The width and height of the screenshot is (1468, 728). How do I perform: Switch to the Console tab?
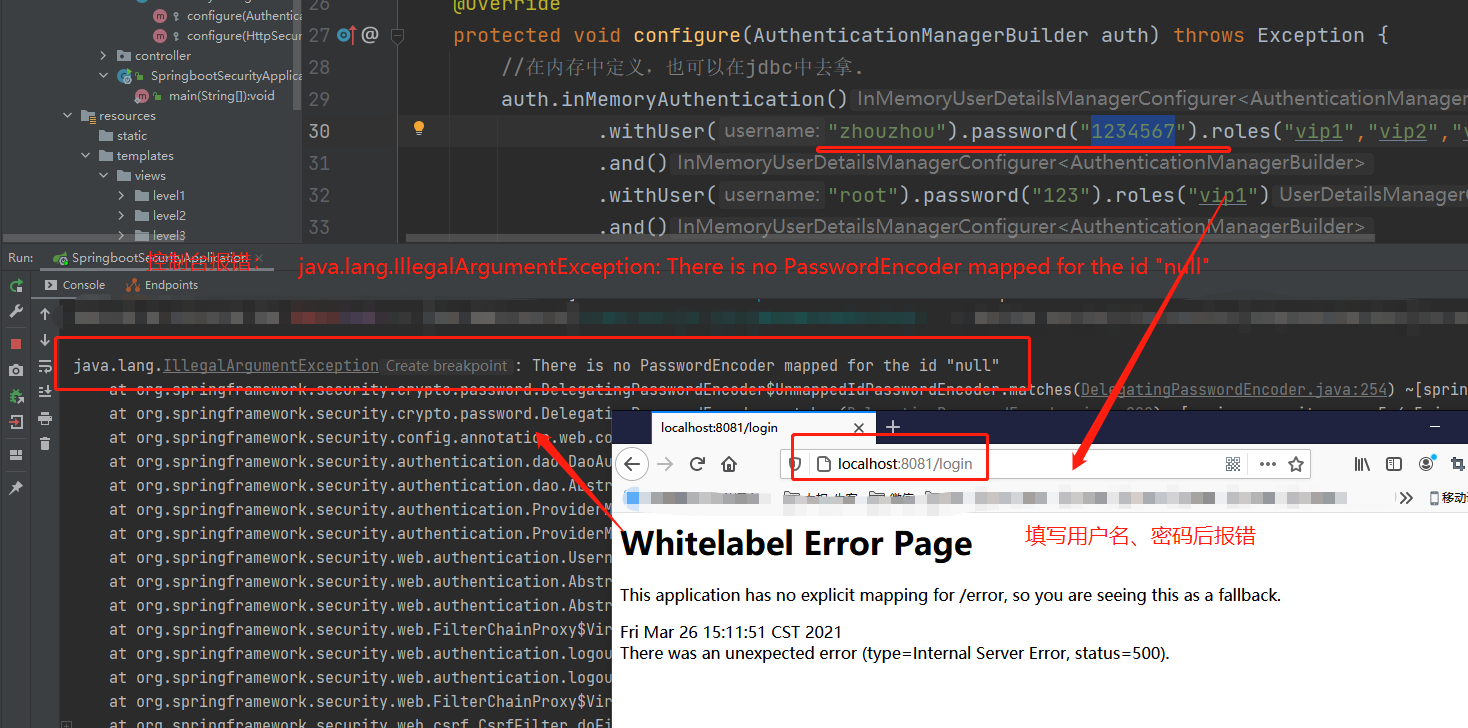[76, 285]
